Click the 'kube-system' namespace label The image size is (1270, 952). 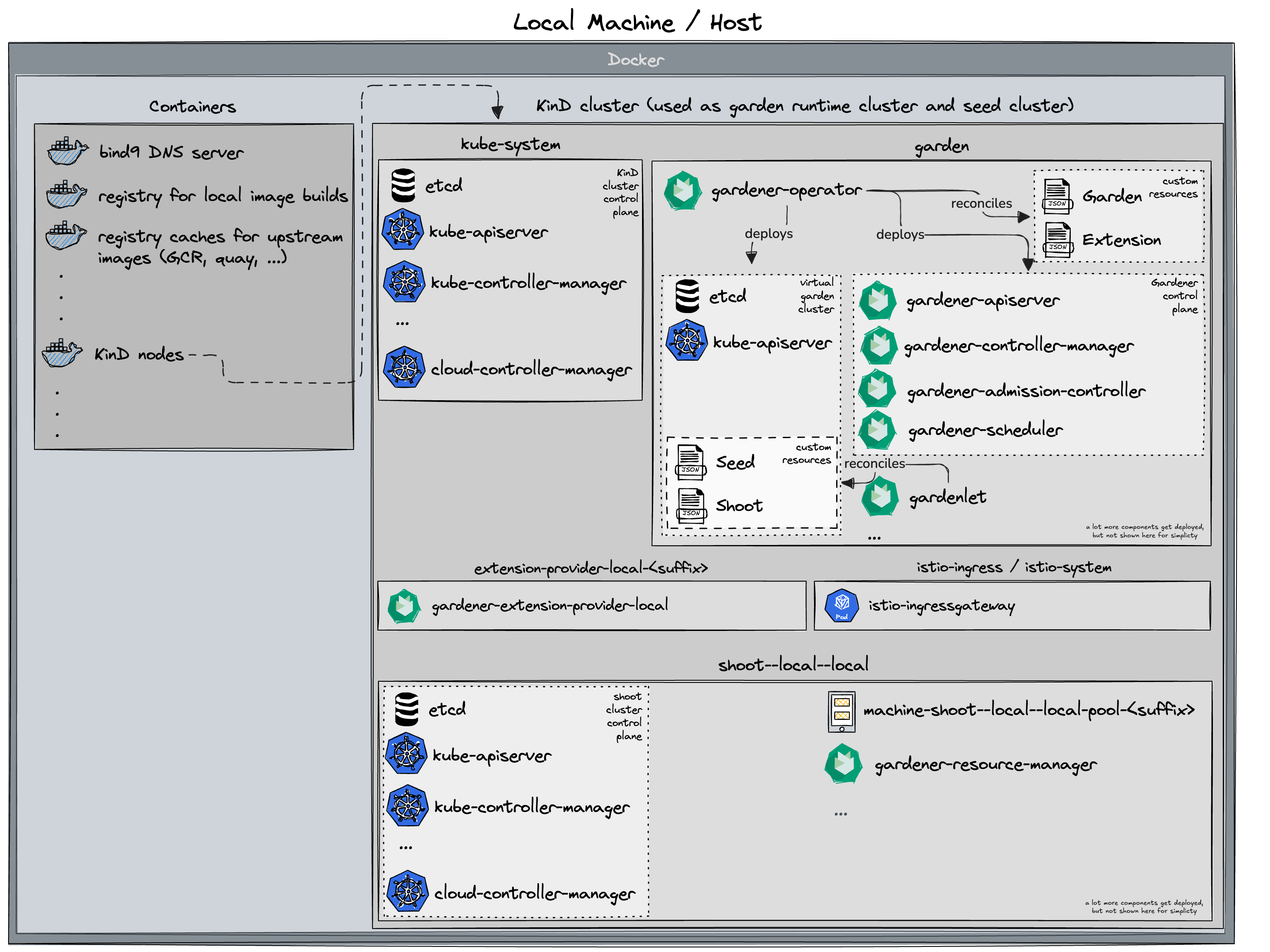pos(510,145)
